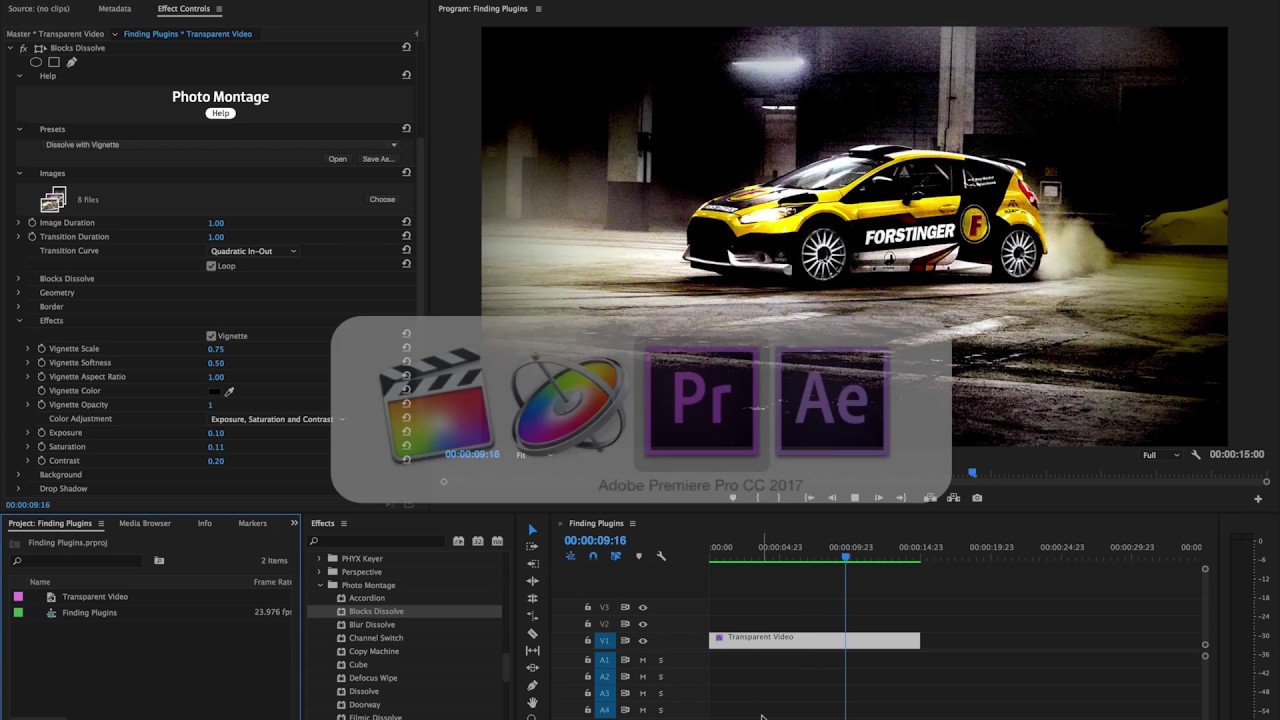The height and width of the screenshot is (720, 1280).
Task: Expand the Drop Shadow group
Action: tap(18, 489)
